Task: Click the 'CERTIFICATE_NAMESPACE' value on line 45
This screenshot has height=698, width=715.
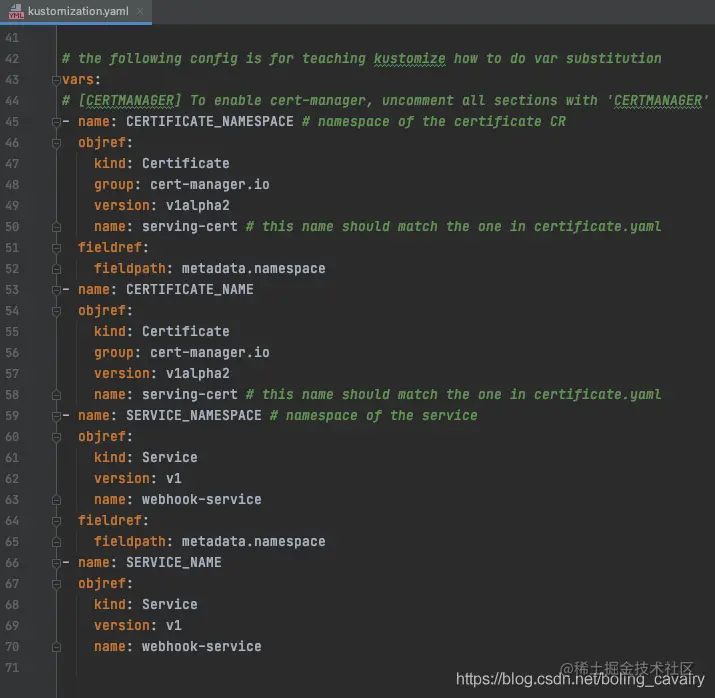Action: coord(210,122)
